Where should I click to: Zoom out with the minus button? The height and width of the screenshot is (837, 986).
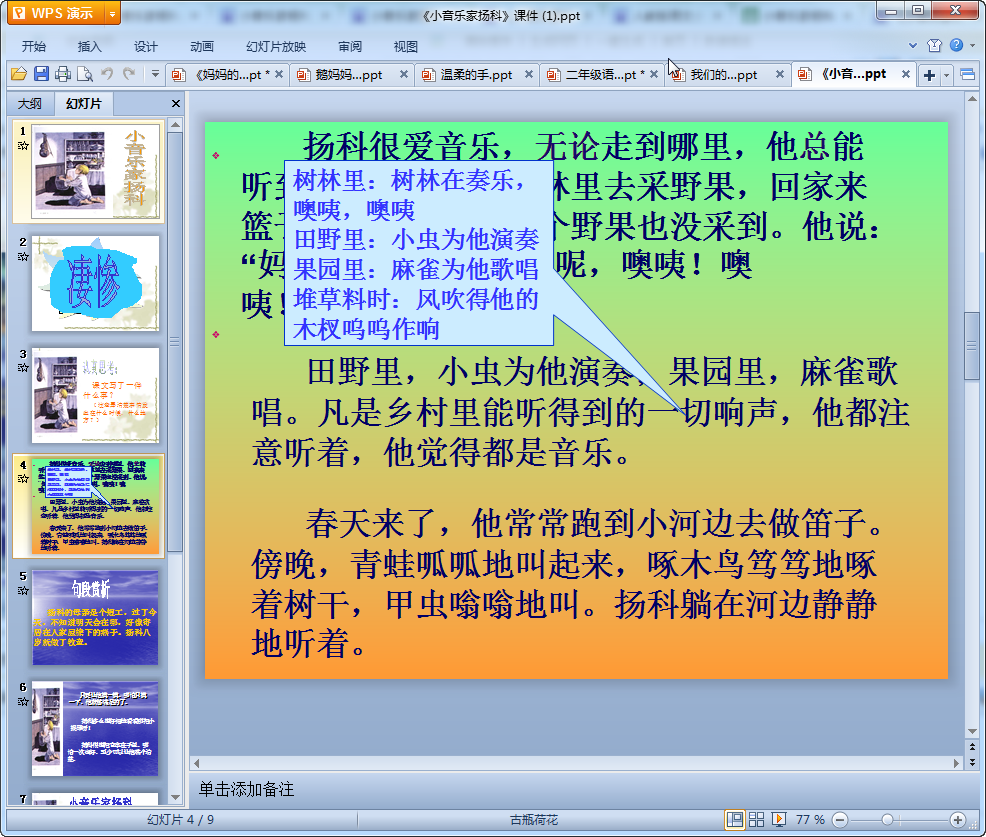840,819
